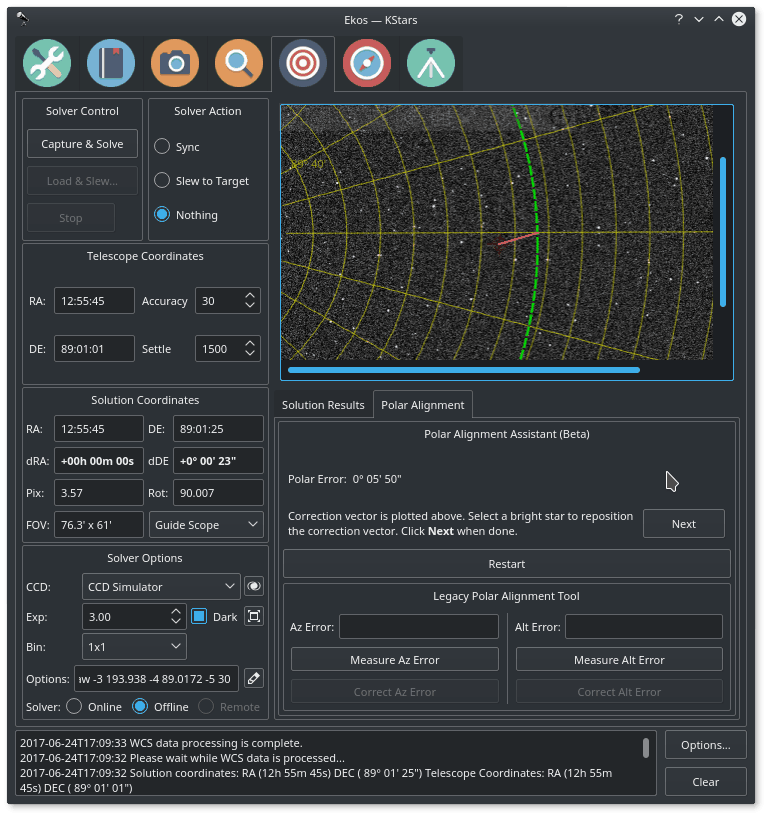This screenshot has height=817, width=768.
Task: Click the horizontal blue slider under image
Action: coord(463,370)
